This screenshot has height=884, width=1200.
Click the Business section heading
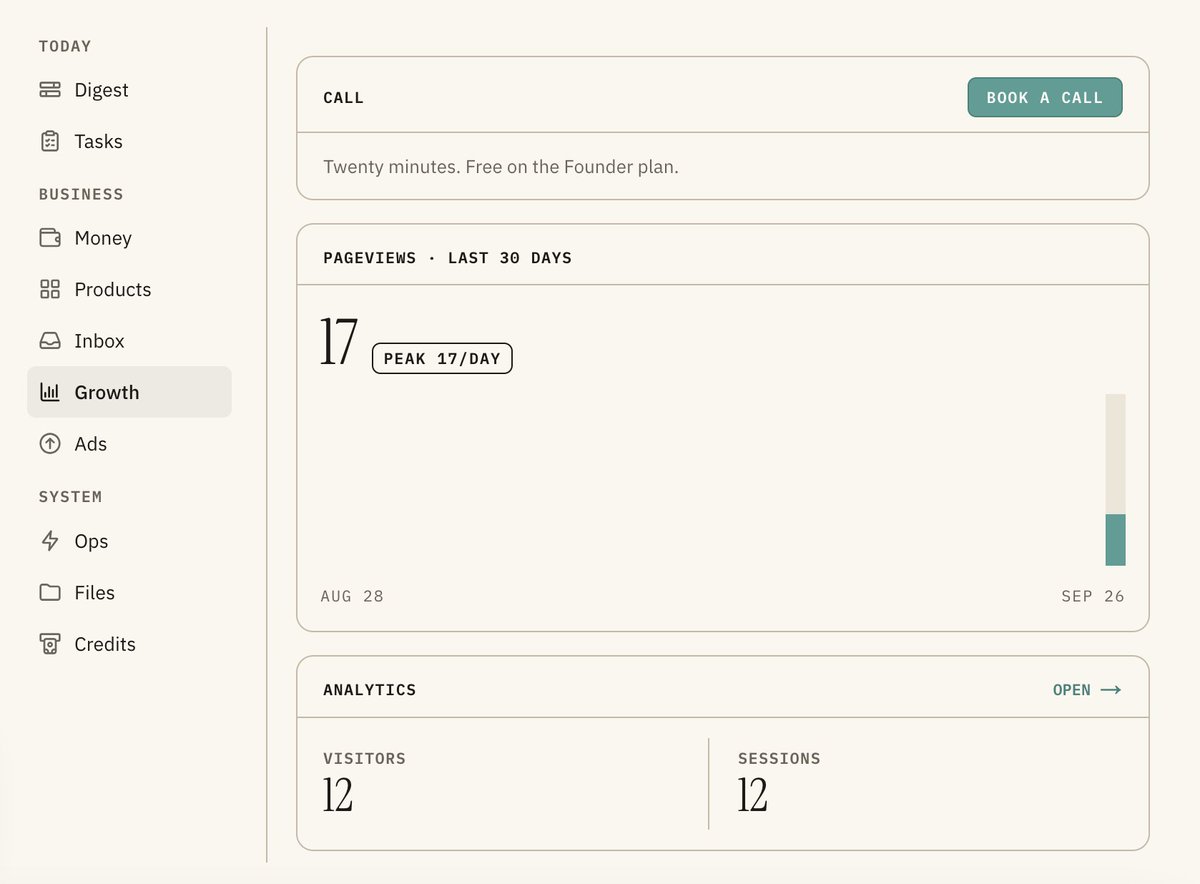click(81, 194)
